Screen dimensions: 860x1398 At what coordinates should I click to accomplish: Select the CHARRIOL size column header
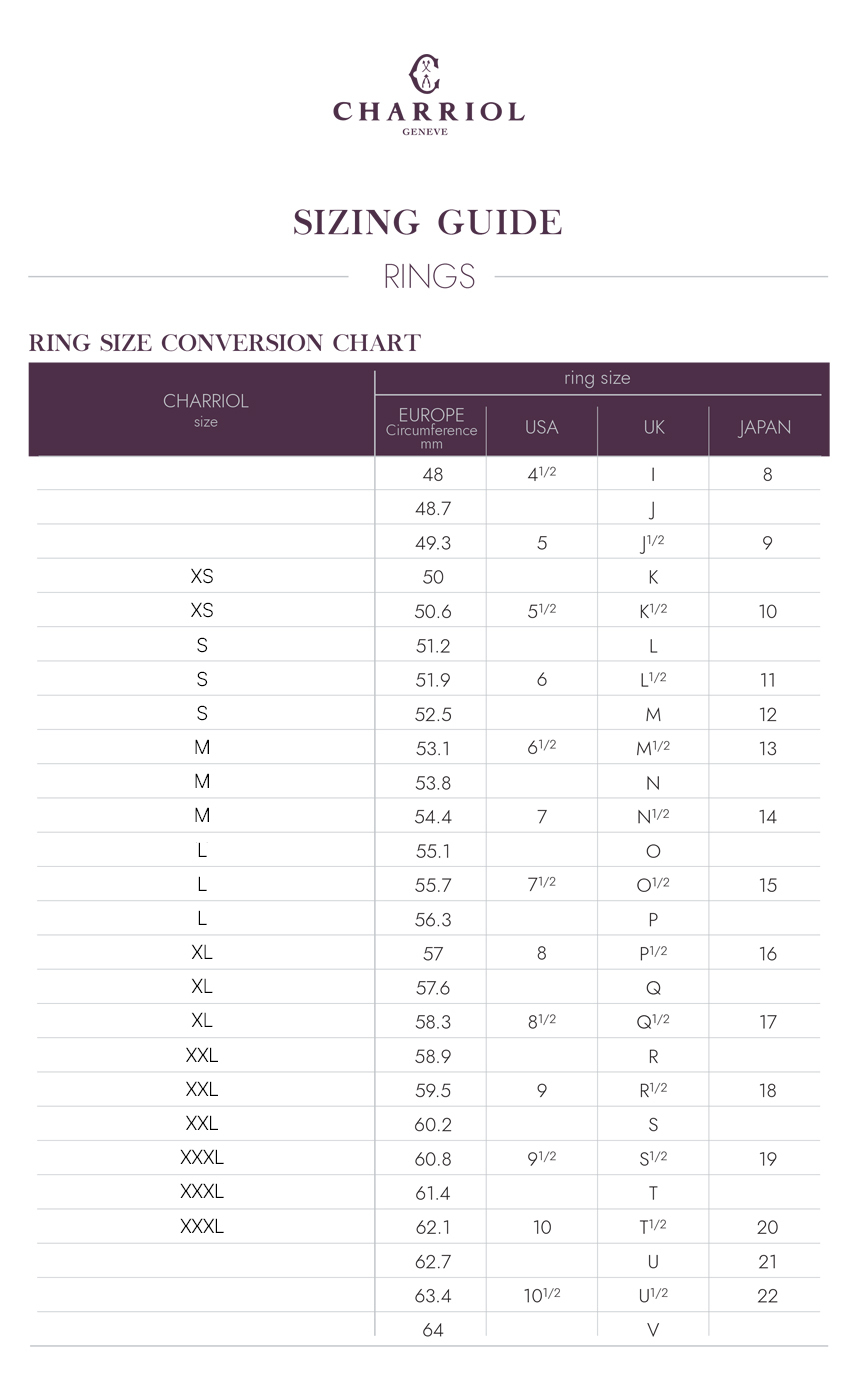click(x=206, y=409)
